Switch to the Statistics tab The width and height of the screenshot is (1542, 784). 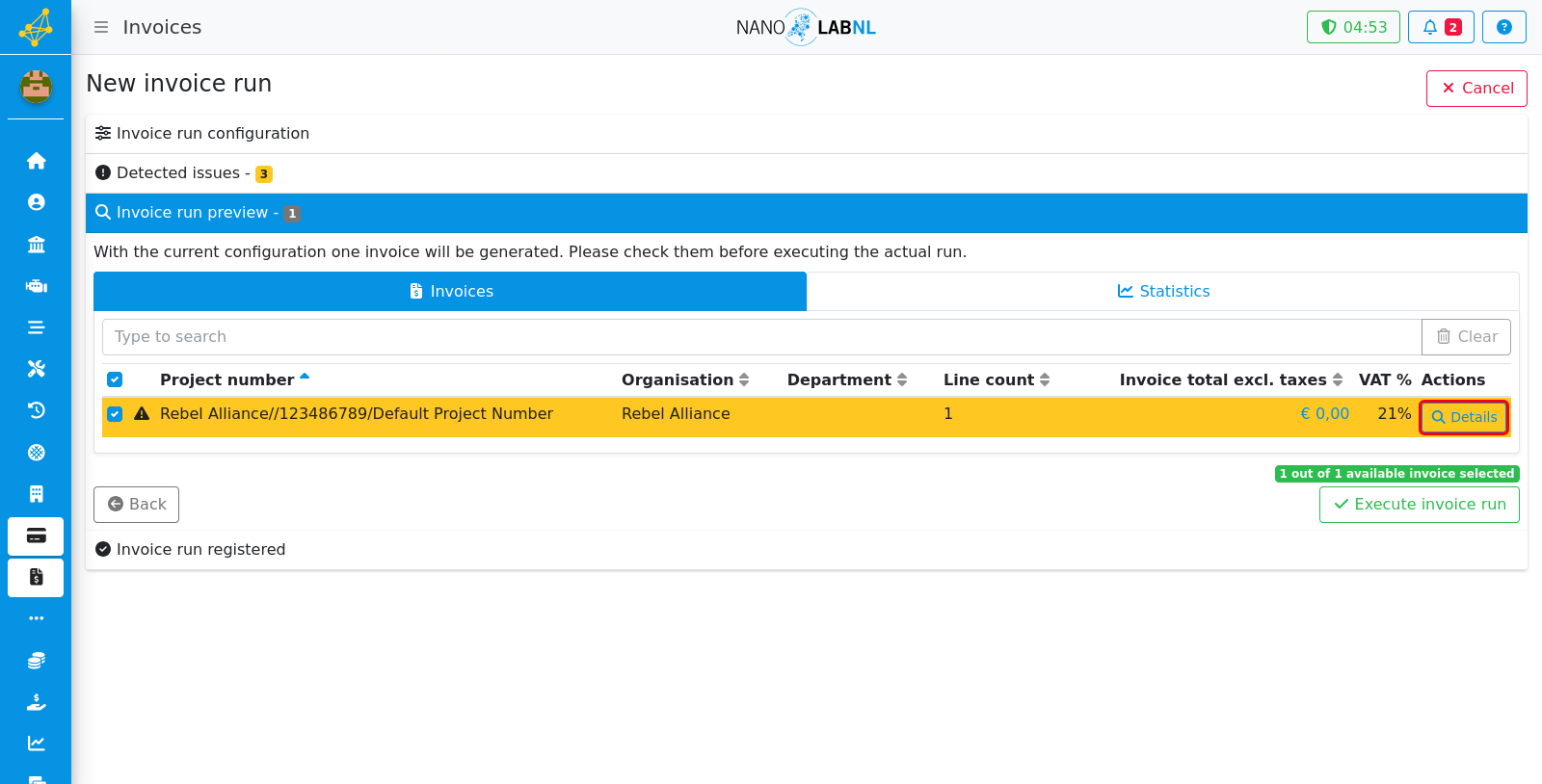click(1163, 291)
